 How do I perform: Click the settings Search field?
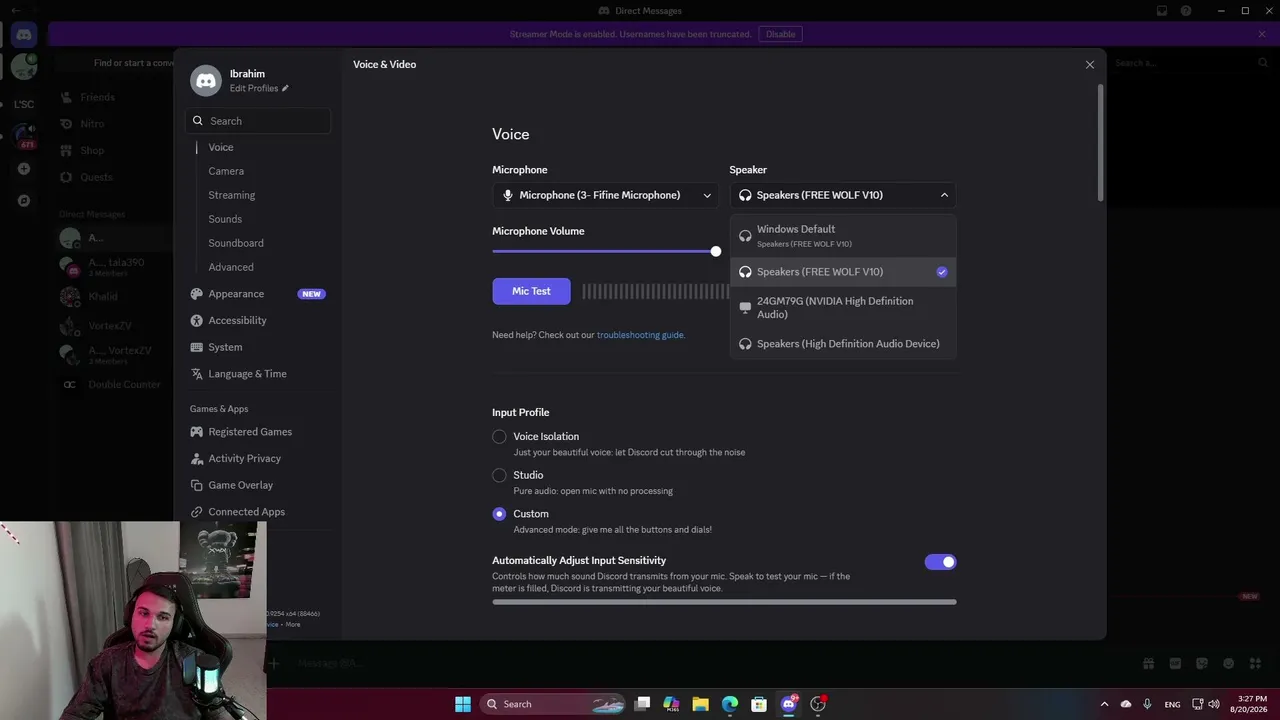click(258, 121)
